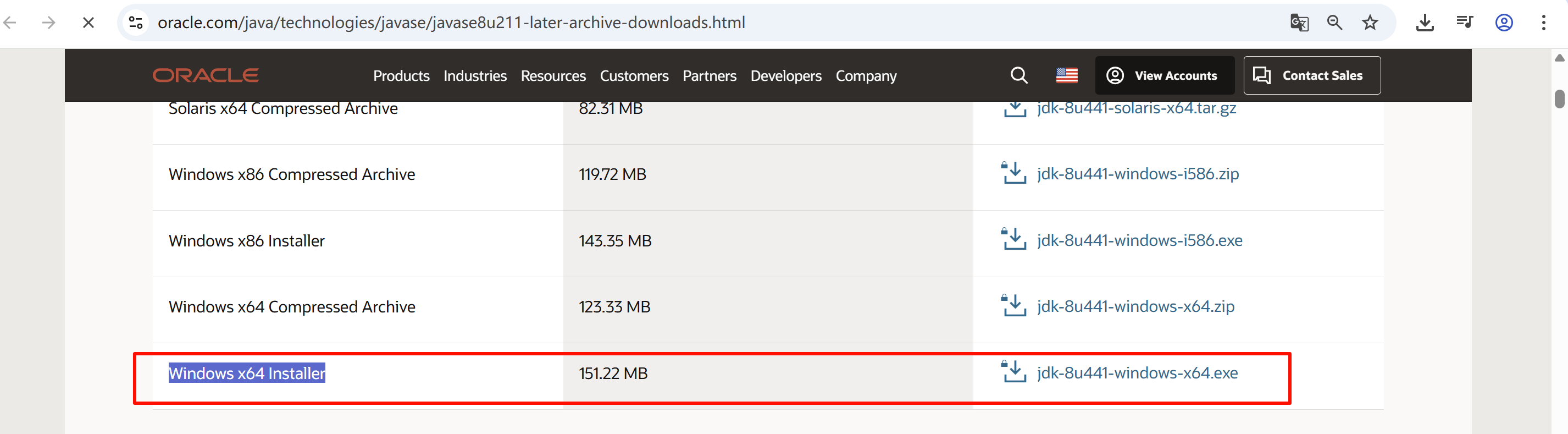Go to Oracle home via logo
The width and height of the screenshot is (1568, 434).
[205, 75]
